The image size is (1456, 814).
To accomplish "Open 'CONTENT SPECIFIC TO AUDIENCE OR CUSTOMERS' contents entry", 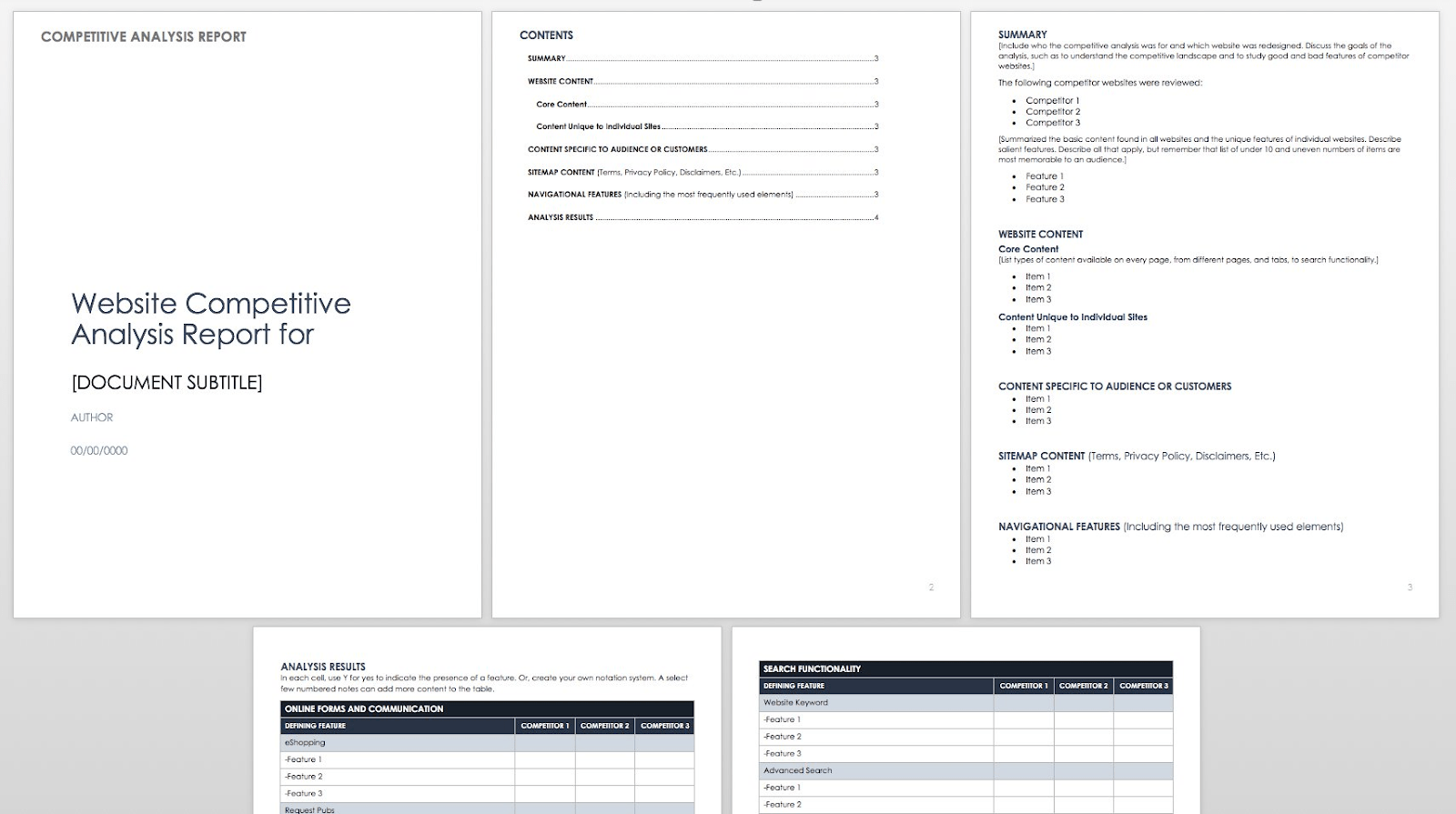I will 703,149.
